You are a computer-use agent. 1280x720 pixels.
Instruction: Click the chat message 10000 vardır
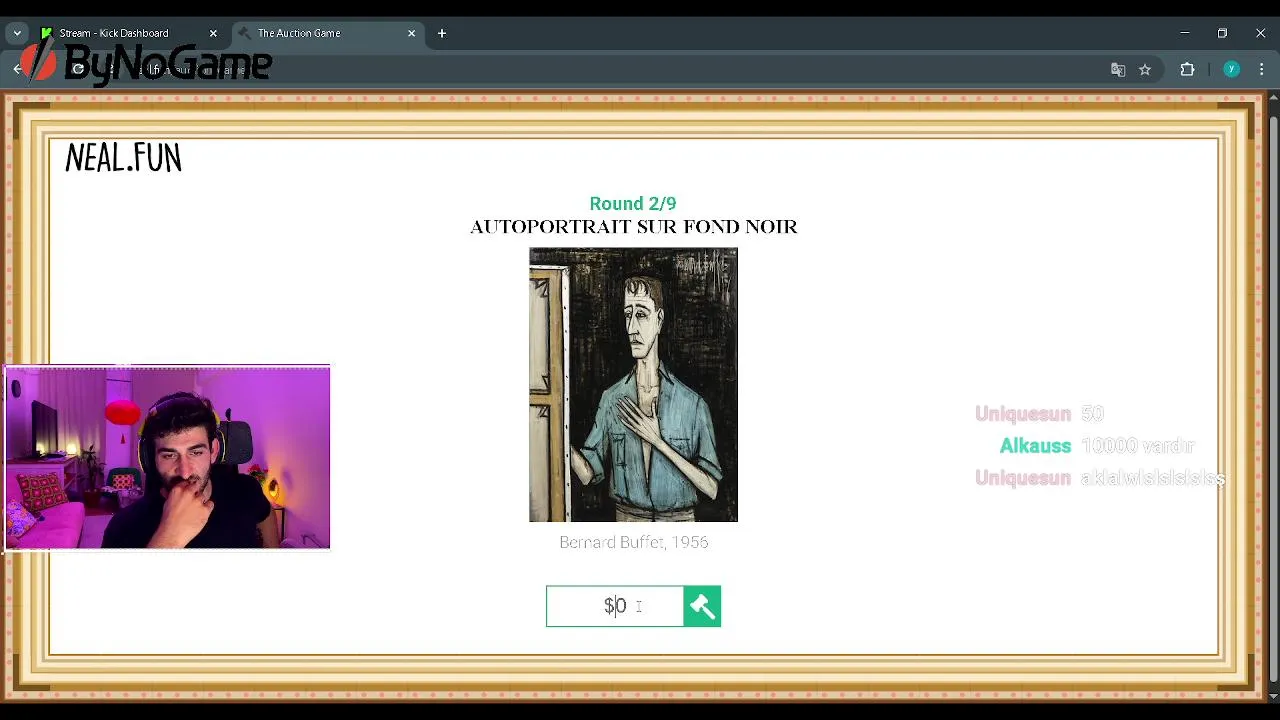1138,446
